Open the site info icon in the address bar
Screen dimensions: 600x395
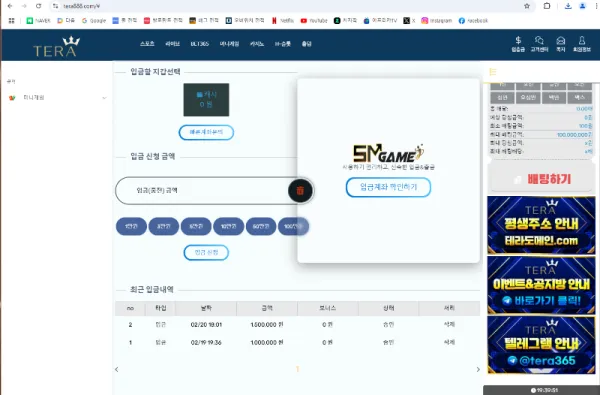(x=56, y=6)
